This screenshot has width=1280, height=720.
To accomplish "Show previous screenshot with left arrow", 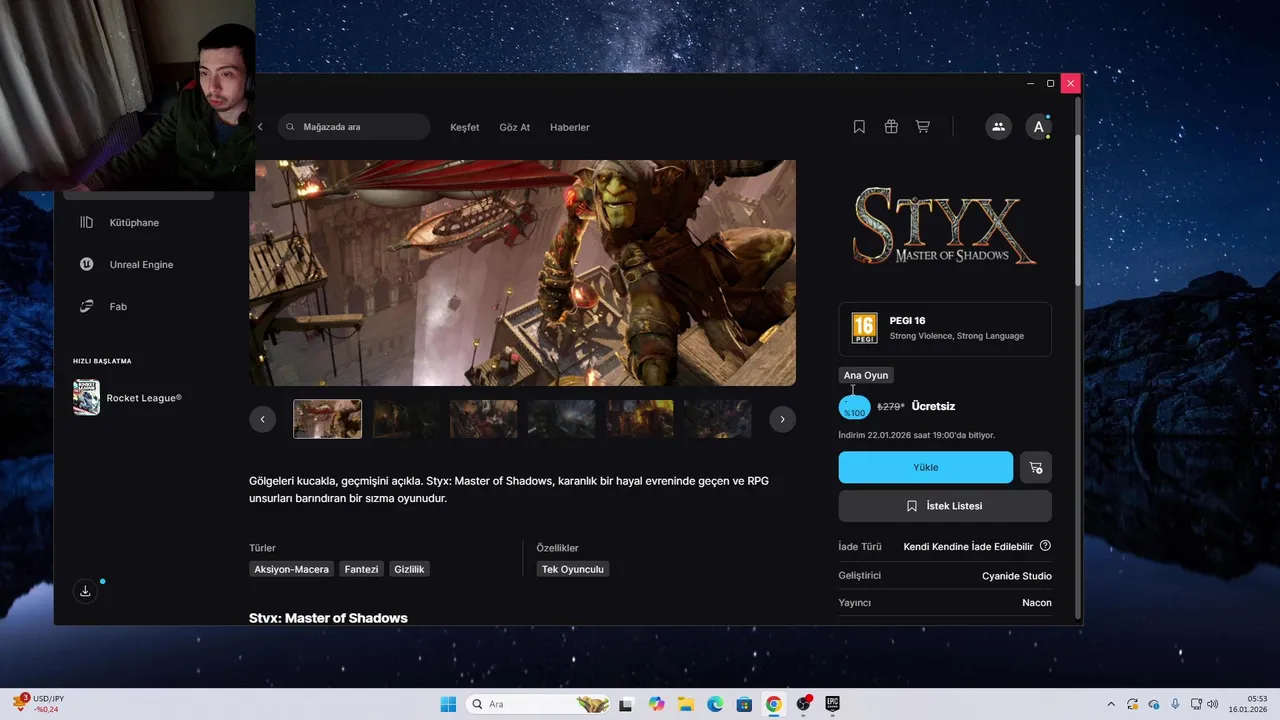I will [262, 419].
